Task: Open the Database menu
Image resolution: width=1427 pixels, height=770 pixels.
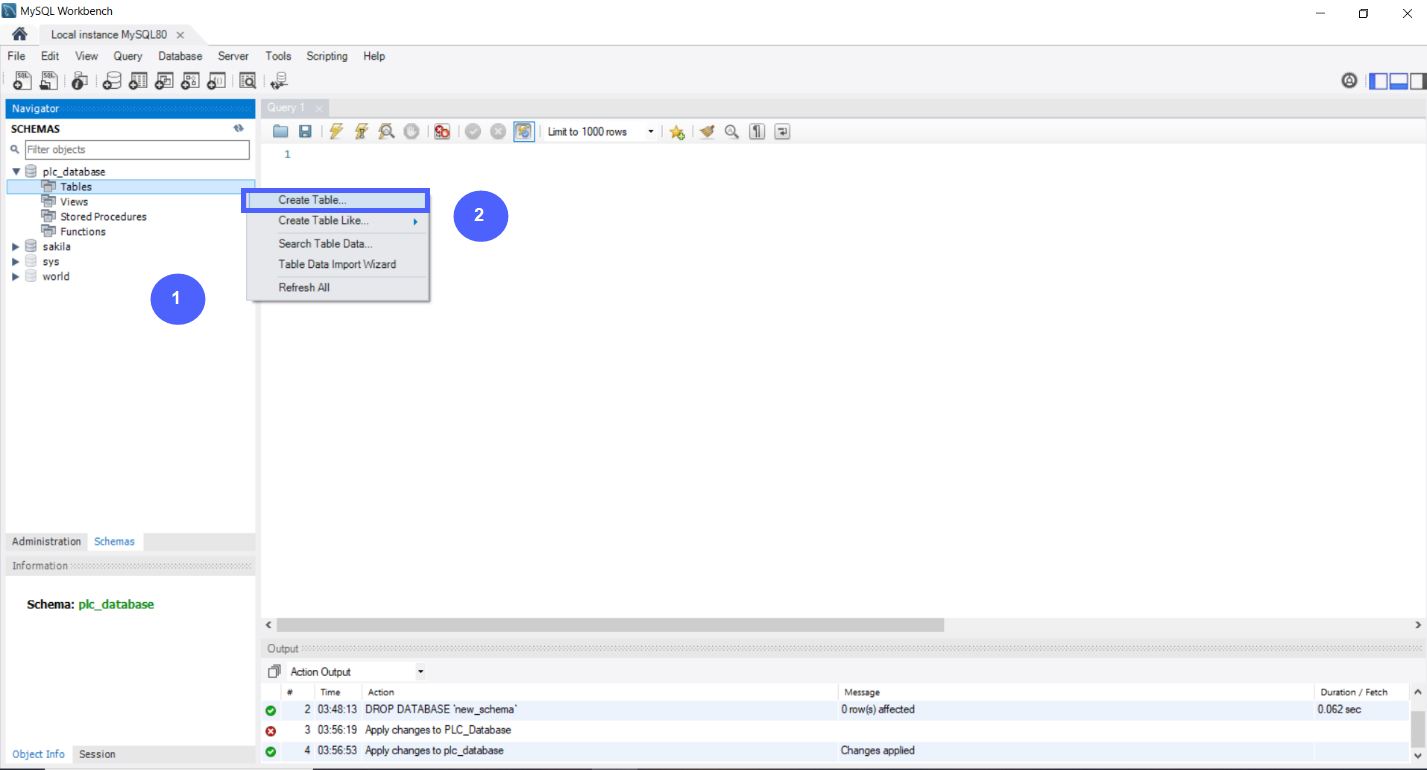Action: [180, 56]
